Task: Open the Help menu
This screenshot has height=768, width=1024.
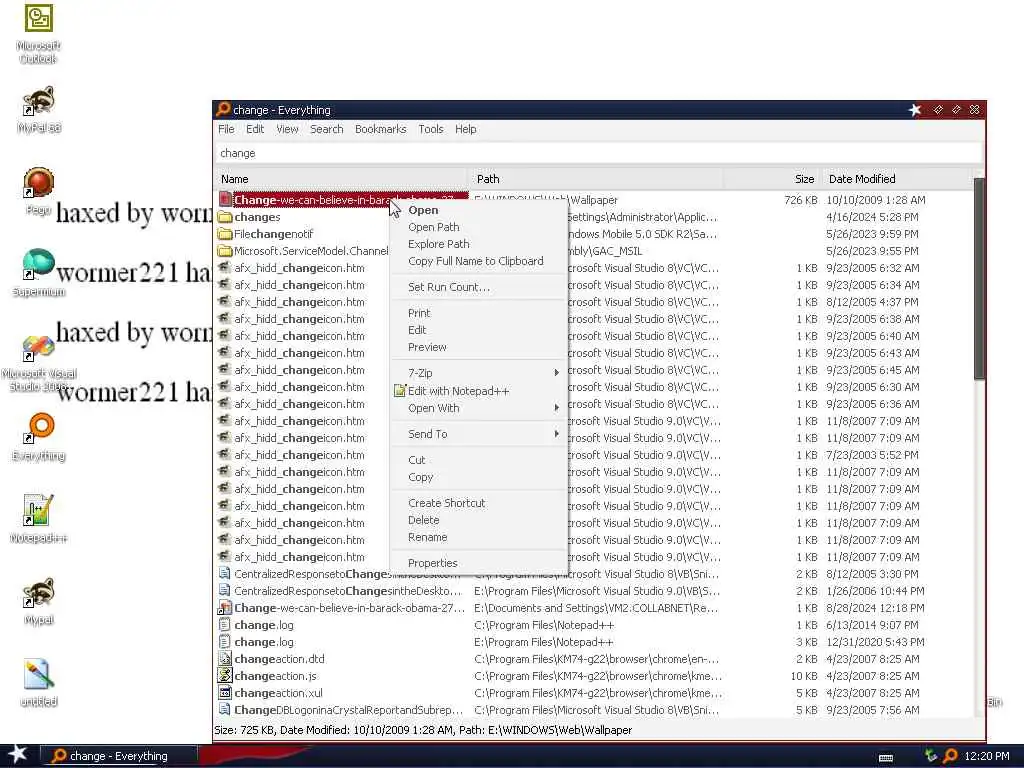Action: point(466,129)
